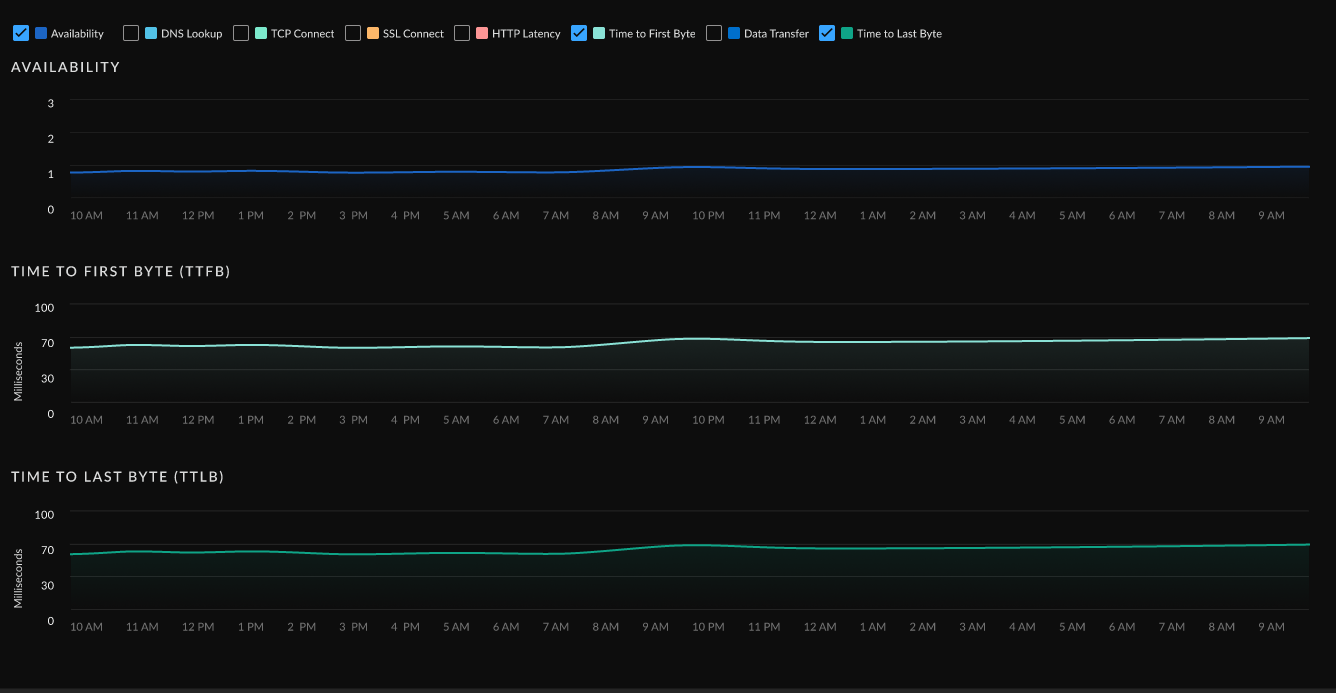The image size is (1336, 693).
Task: Uncheck the Availability checkbox
Action: pos(21,33)
